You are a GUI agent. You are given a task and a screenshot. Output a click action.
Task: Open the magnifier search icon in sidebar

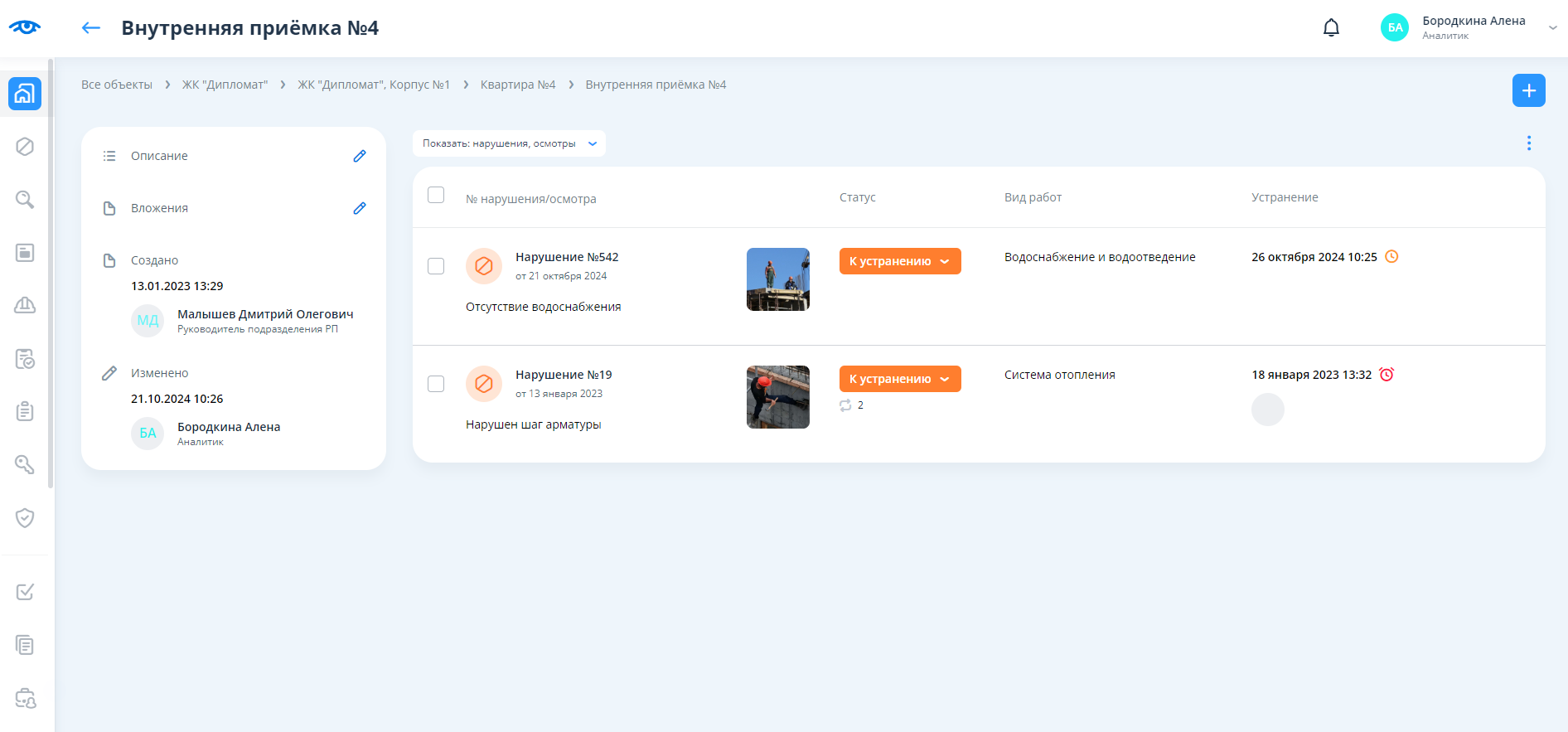25,200
